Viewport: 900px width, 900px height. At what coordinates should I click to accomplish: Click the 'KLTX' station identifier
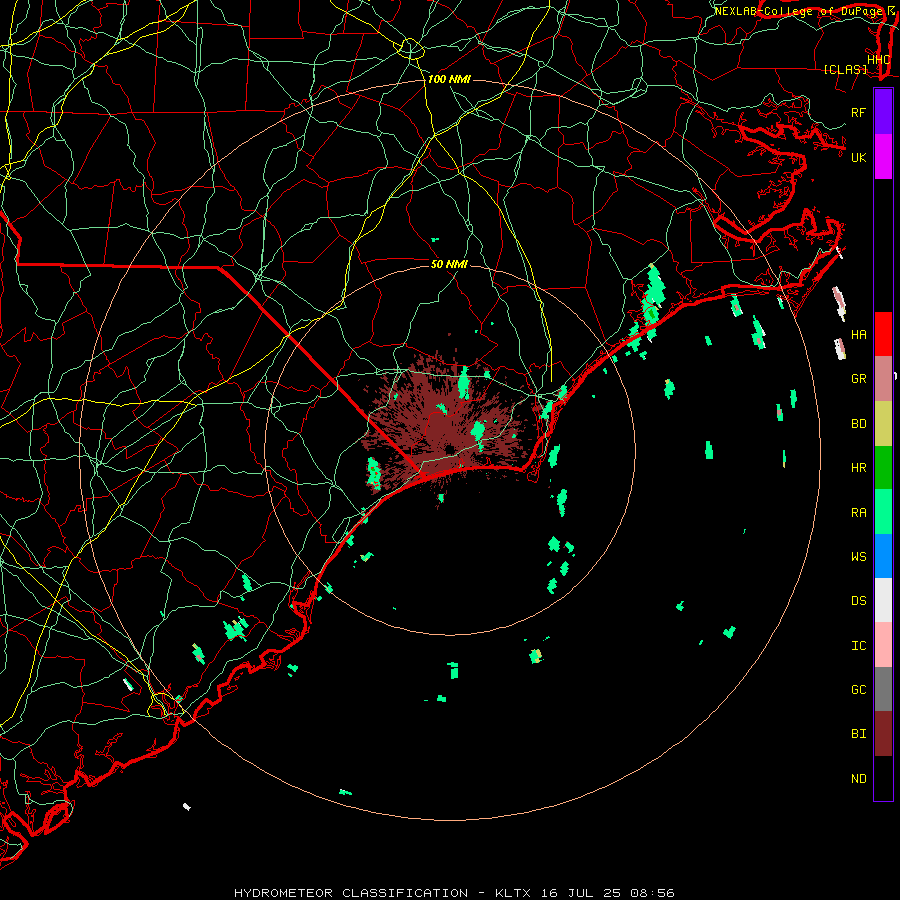point(513,893)
